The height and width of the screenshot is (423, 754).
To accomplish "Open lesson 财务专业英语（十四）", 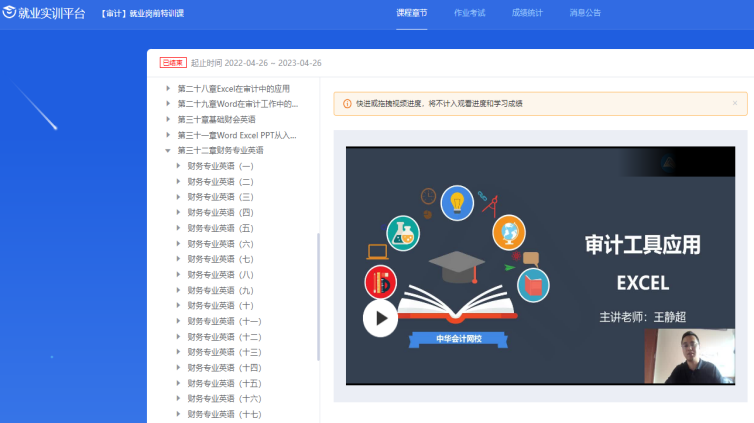I will (224, 367).
